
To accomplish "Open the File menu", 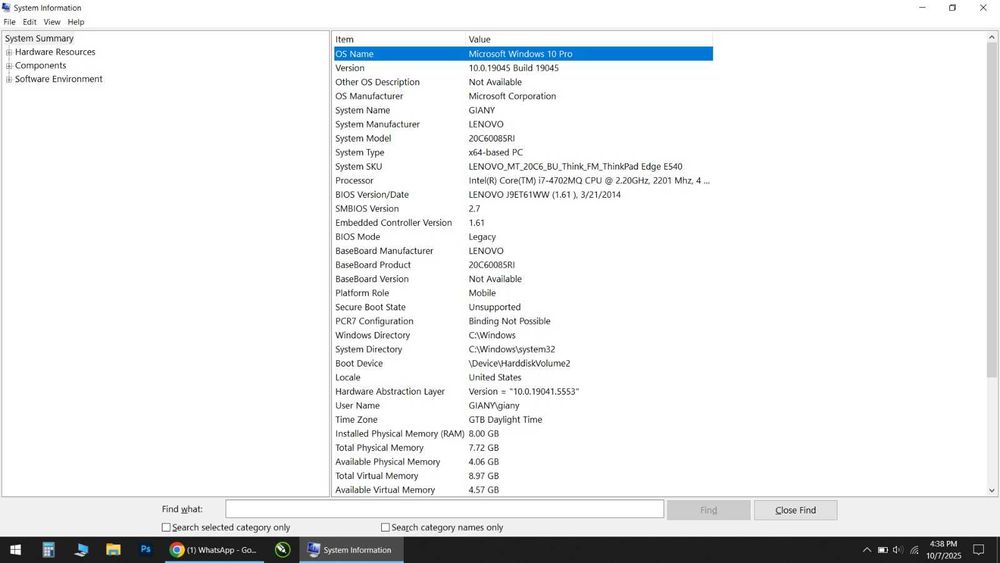I will click(10, 22).
